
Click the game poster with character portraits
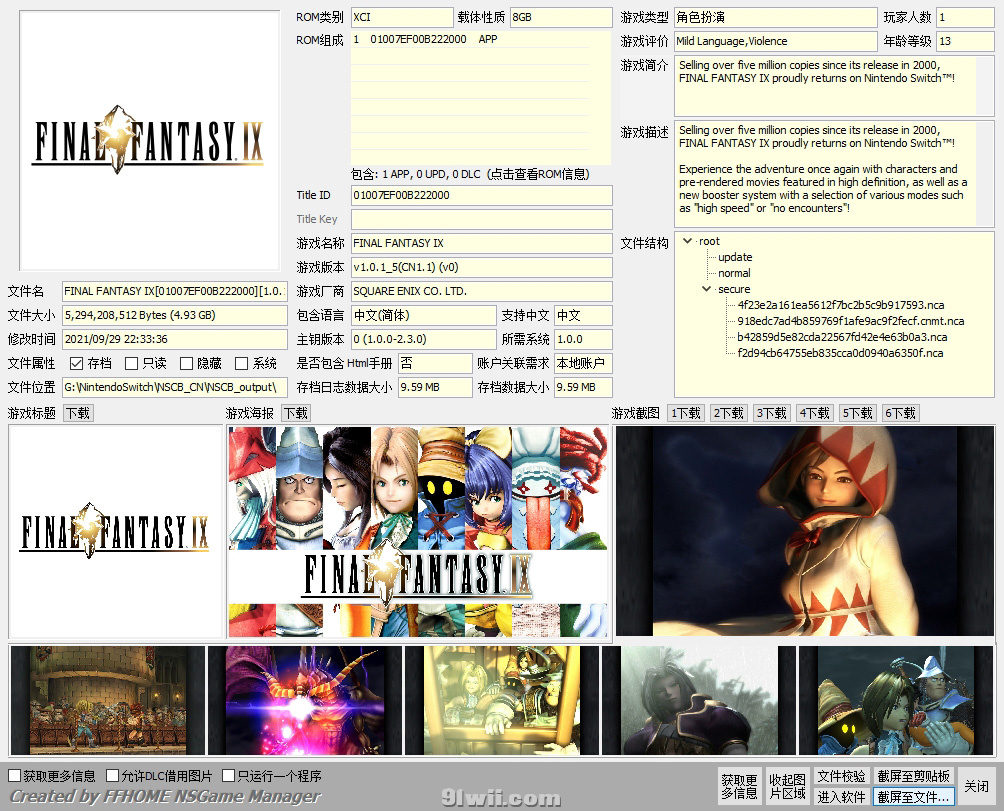(417, 531)
